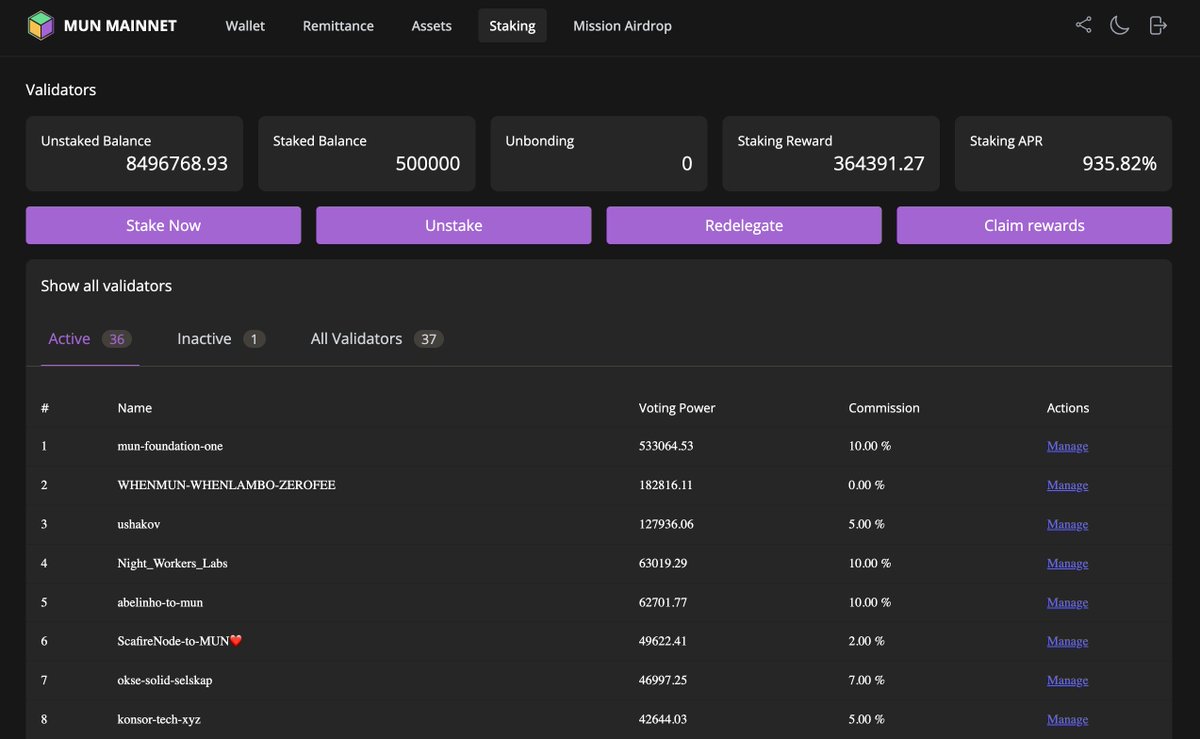Manage okse-solid-selskap validator
This screenshot has width=1200, height=739.
pyautogui.click(x=1067, y=680)
